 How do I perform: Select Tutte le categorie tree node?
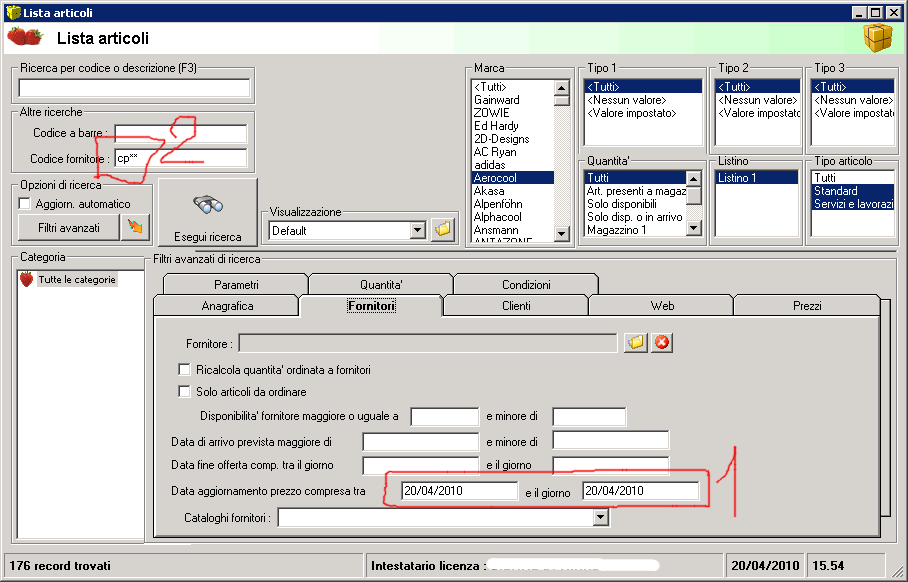(x=77, y=279)
